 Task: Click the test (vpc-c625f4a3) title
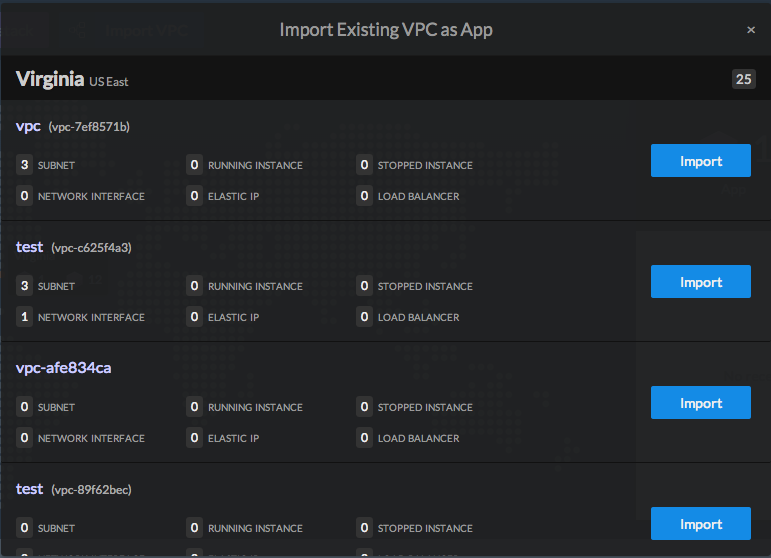pyautogui.click(x=74, y=247)
